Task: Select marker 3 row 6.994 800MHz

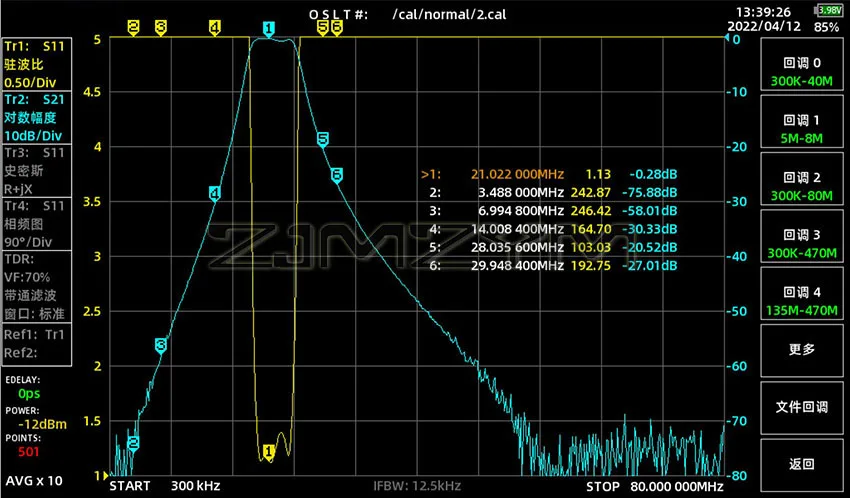Action: point(553,211)
